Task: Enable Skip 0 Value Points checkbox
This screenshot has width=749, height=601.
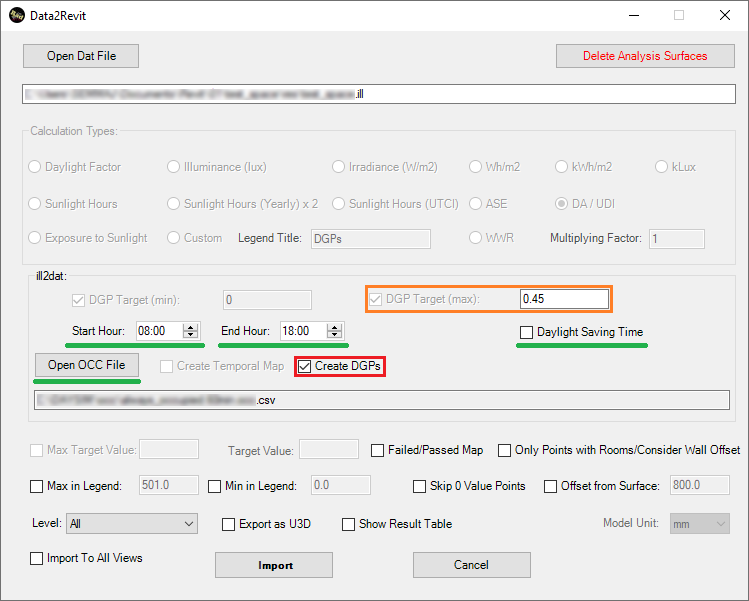Action: pos(419,486)
